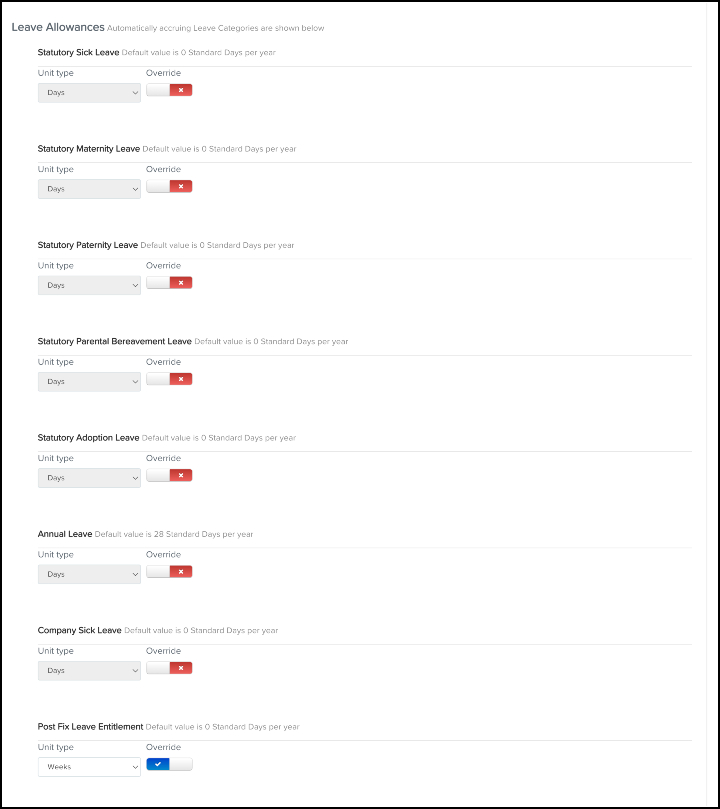Click the Annual Leave category title
Screen dimensions: 720x809
[x=65, y=534]
